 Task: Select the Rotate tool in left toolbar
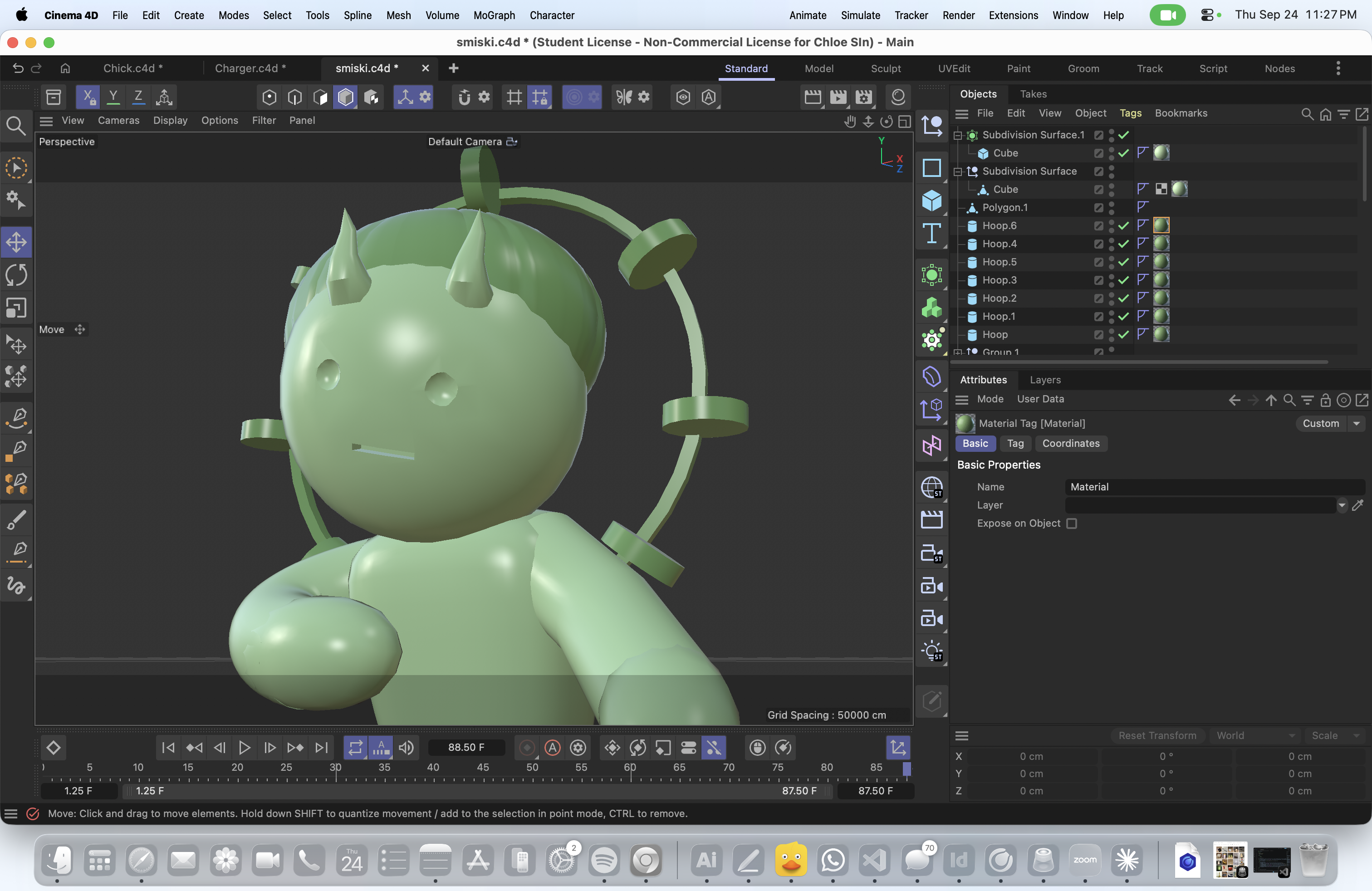(x=16, y=275)
